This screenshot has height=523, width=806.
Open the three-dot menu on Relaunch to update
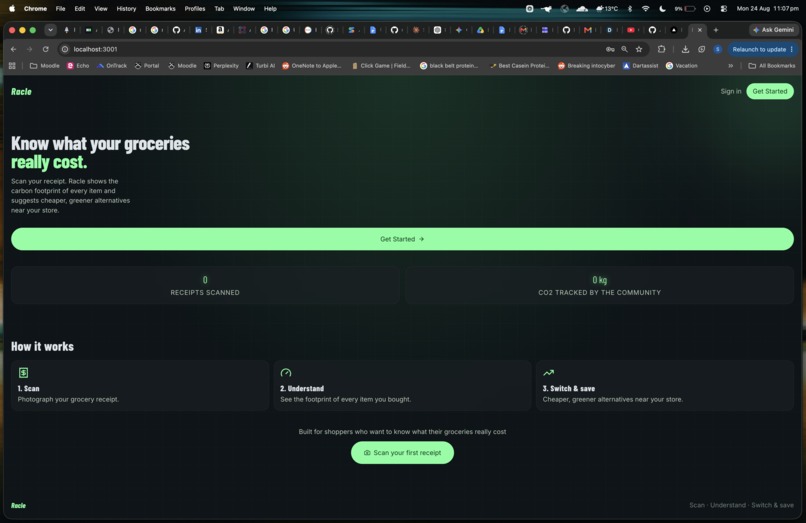pos(792,49)
